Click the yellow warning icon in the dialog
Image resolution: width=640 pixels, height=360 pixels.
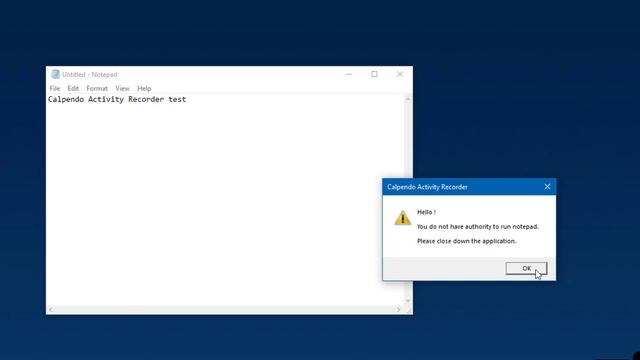pos(402,218)
